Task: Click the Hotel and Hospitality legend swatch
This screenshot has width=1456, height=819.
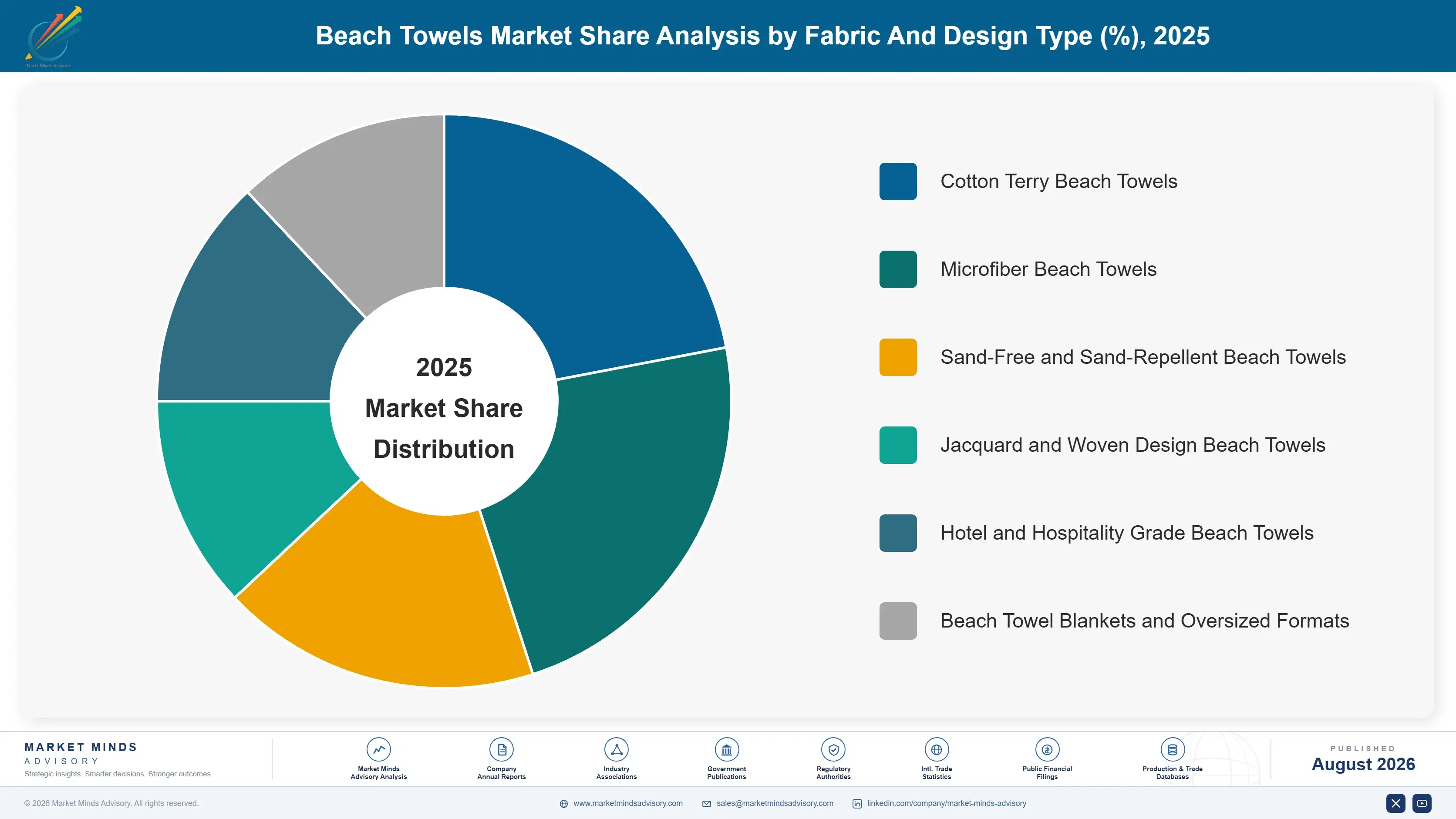Action: pos(897,533)
